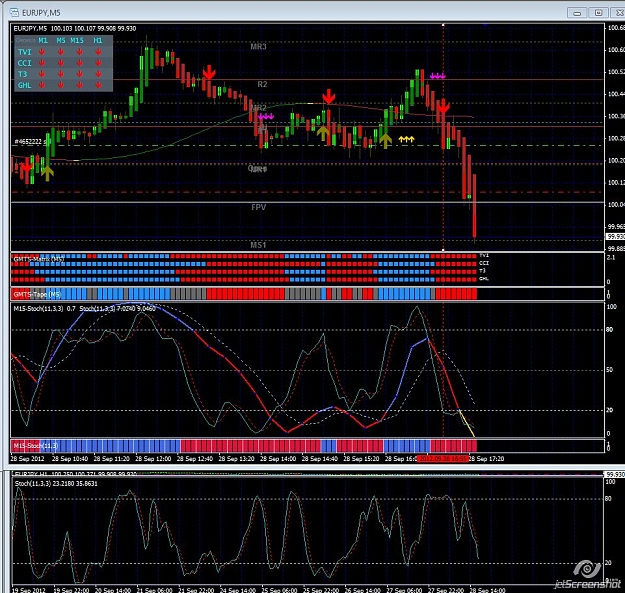The height and width of the screenshot is (593, 625).
Task: Click the R2 pivot level label
Action: [262, 84]
